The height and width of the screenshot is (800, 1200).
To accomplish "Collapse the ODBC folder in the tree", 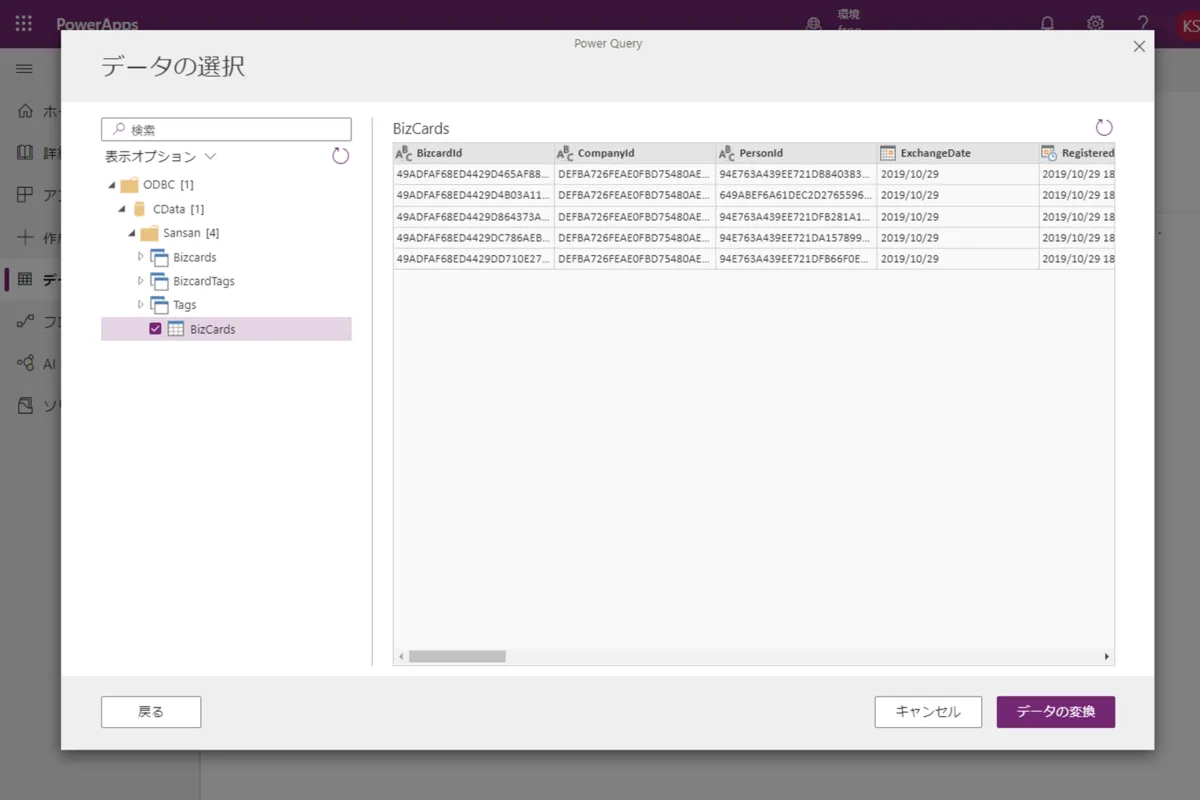I will click(113, 184).
